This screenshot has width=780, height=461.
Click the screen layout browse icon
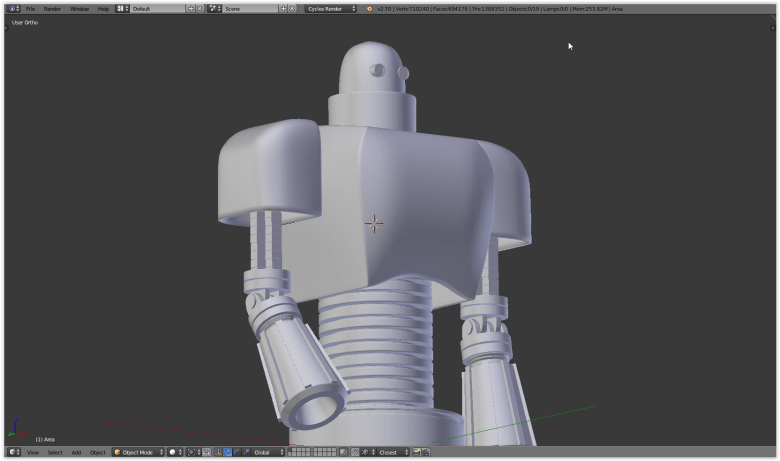coord(121,8)
